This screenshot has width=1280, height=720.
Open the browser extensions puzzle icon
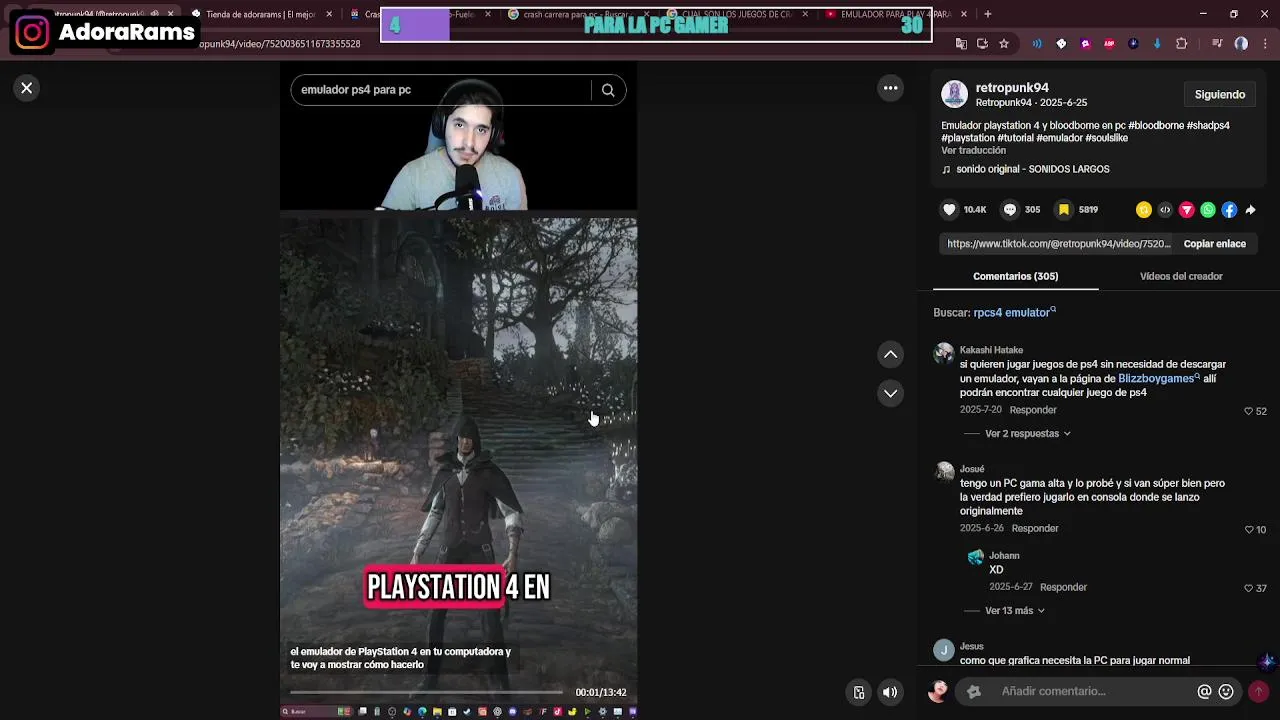coord(1182,44)
